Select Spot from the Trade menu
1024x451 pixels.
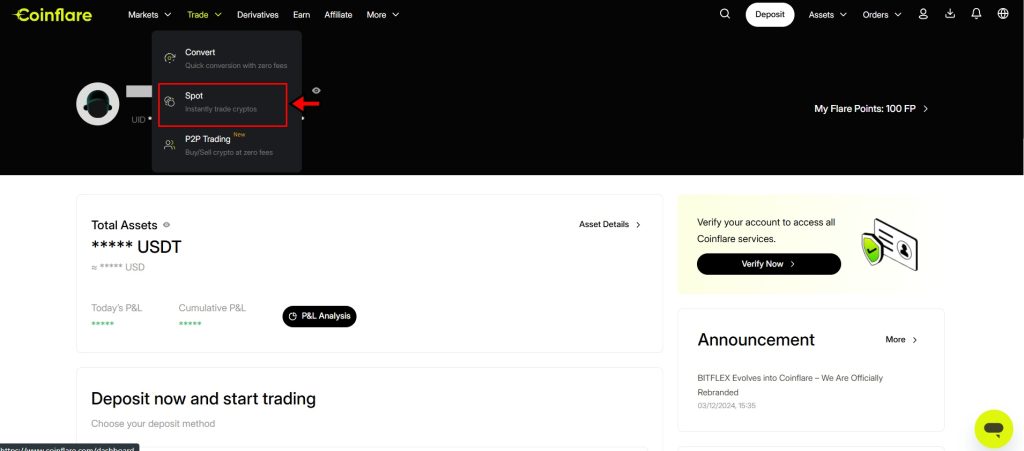pos(223,104)
